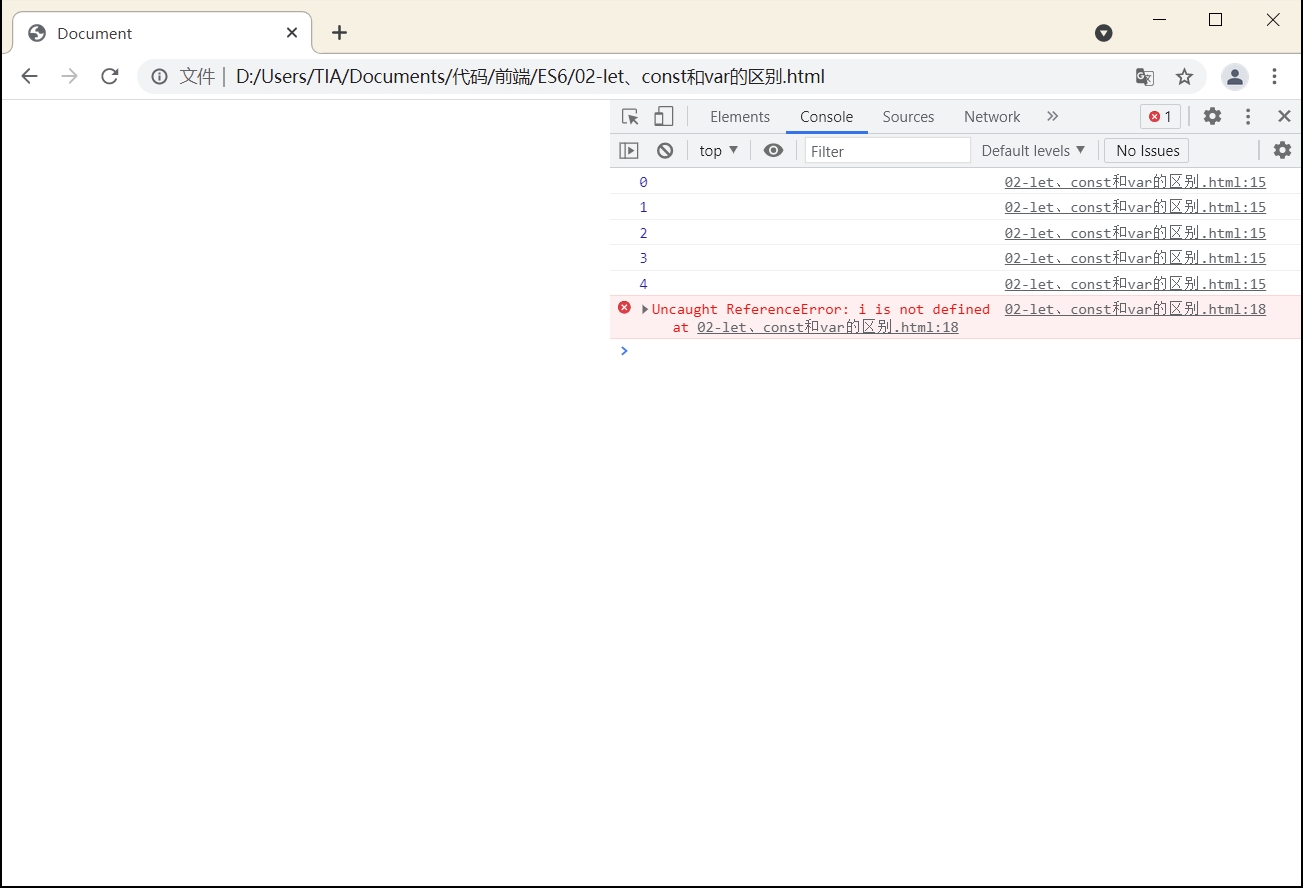Open the Default levels dropdown

coord(1033,151)
